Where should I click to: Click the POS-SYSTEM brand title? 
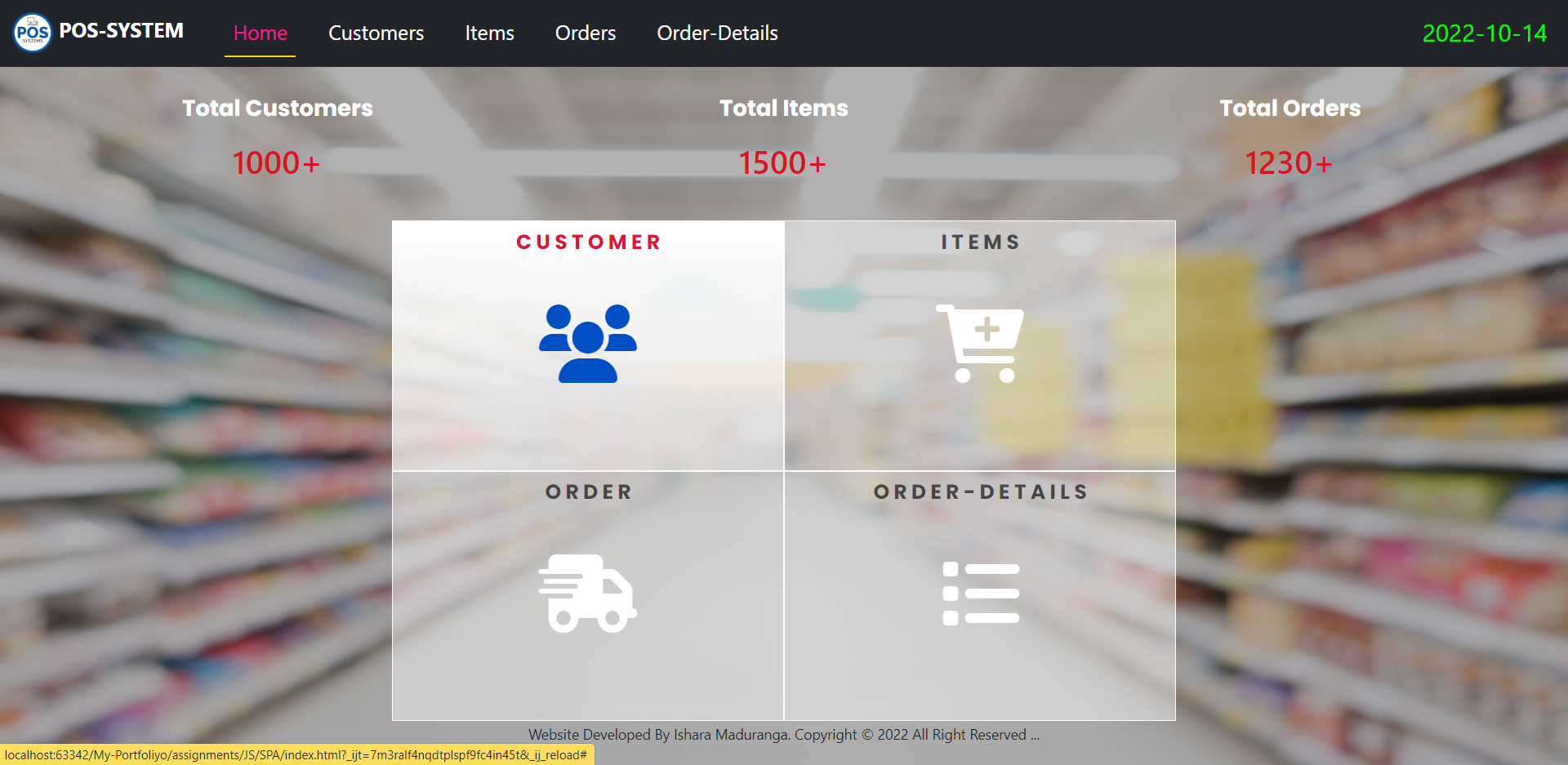point(121,31)
